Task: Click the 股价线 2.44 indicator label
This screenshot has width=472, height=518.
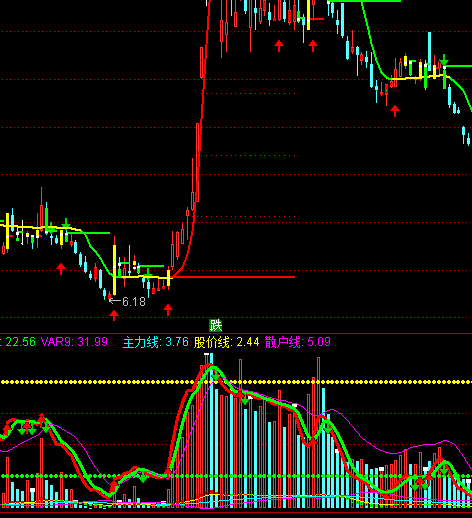Action: pos(227,342)
